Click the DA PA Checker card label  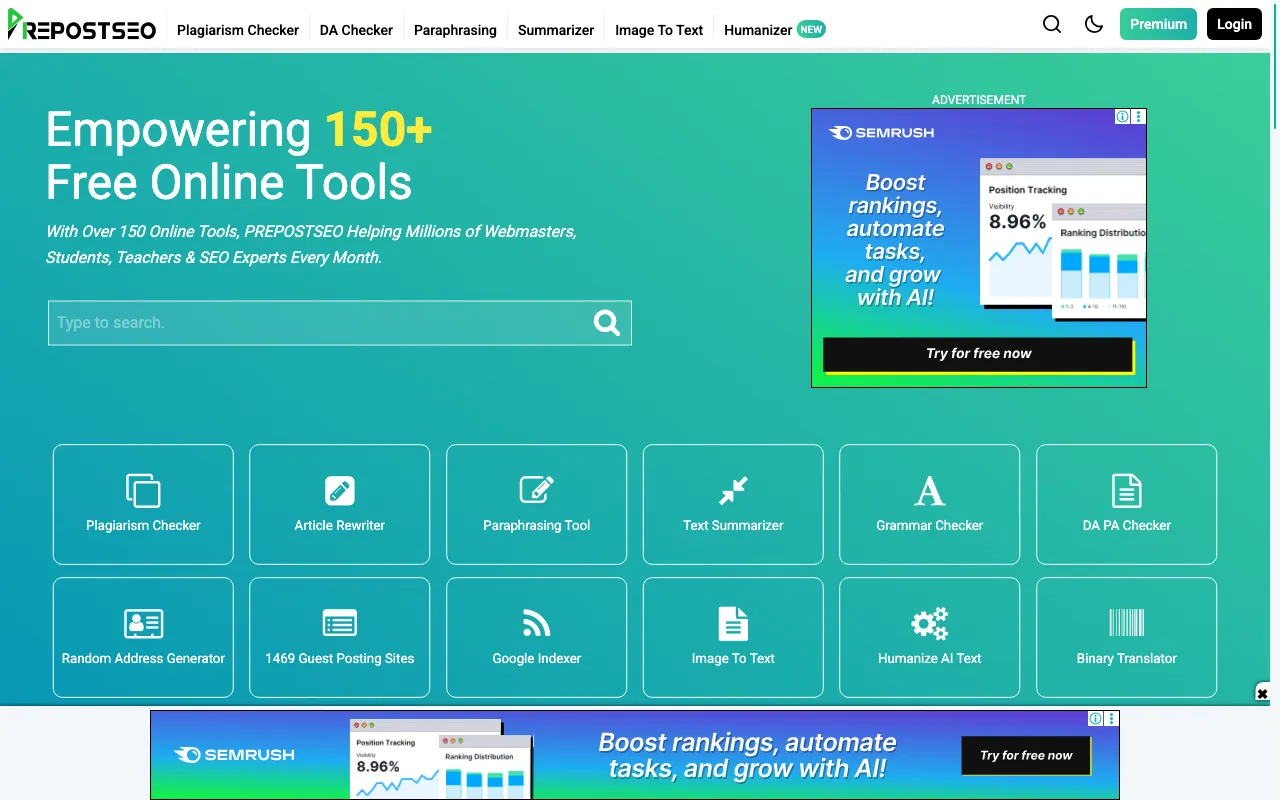[1127, 525]
